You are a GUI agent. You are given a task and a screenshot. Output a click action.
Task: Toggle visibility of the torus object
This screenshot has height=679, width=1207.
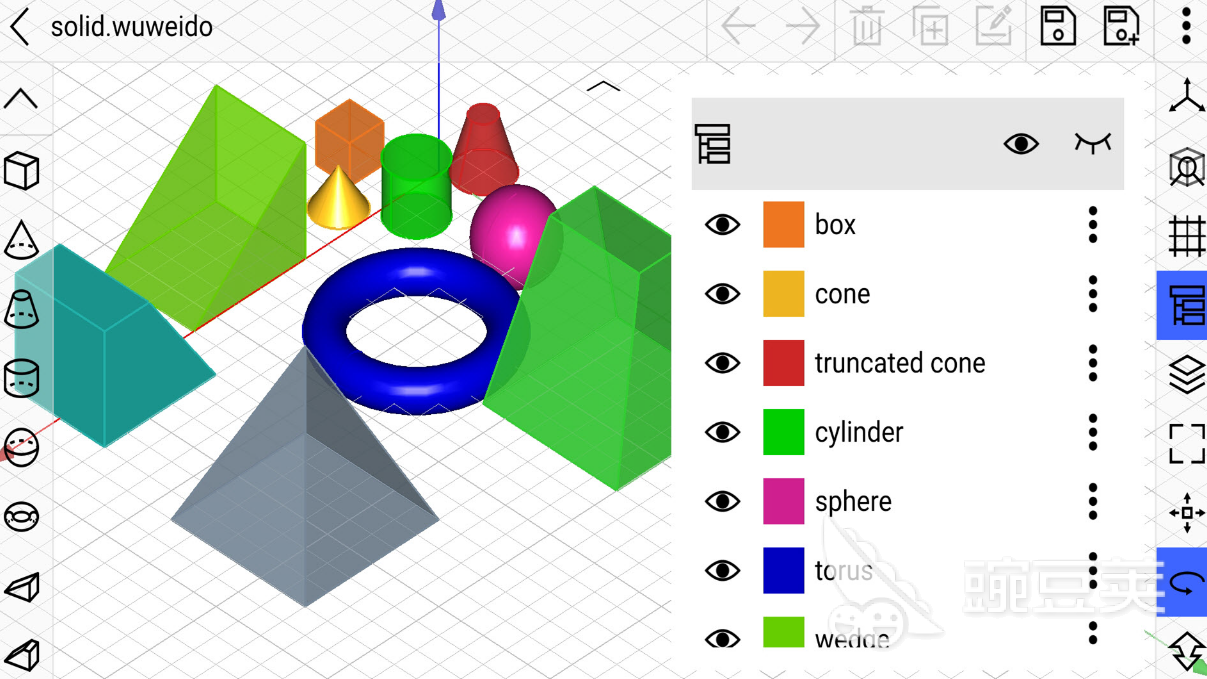click(x=722, y=570)
